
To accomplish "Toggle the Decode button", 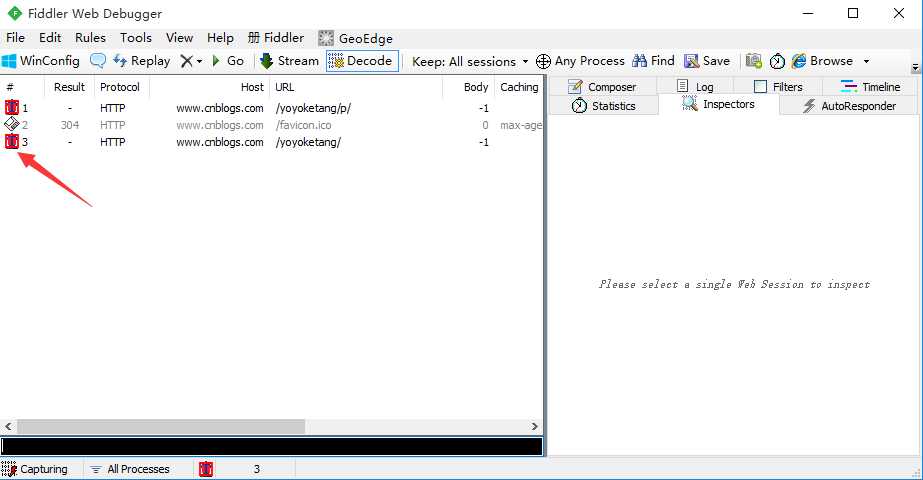I will pos(362,61).
